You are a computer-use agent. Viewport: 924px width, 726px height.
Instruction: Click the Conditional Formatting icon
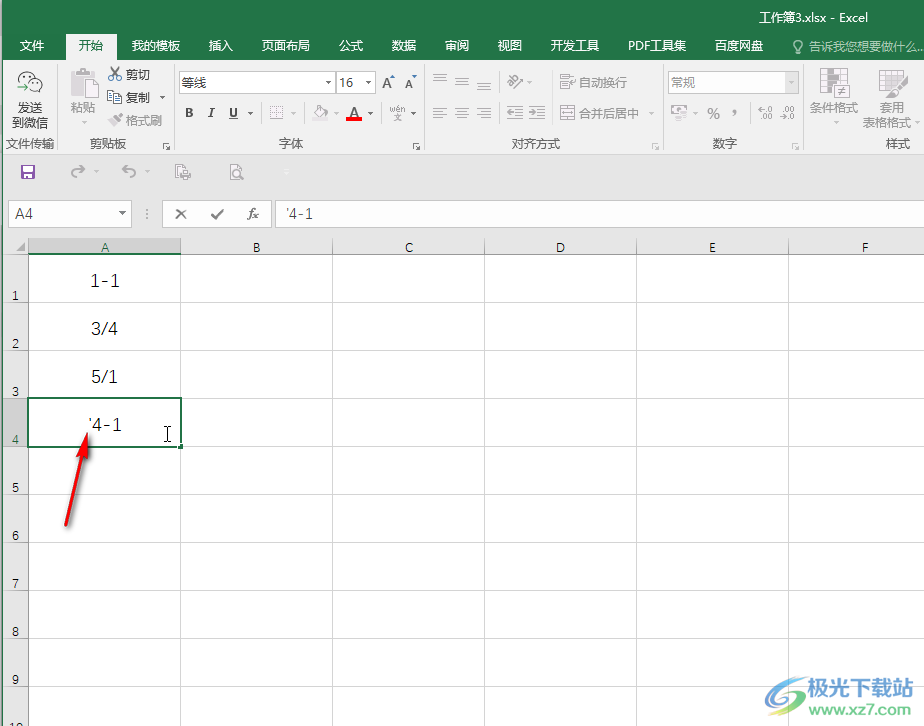click(x=834, y=83)
